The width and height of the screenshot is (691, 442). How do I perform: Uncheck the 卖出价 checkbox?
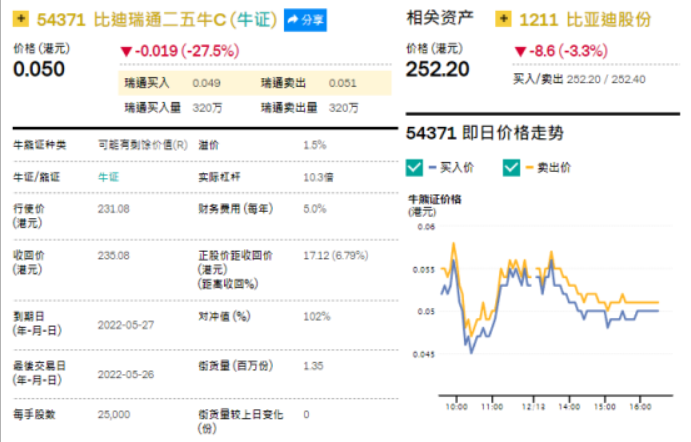(x=511, y=168)
